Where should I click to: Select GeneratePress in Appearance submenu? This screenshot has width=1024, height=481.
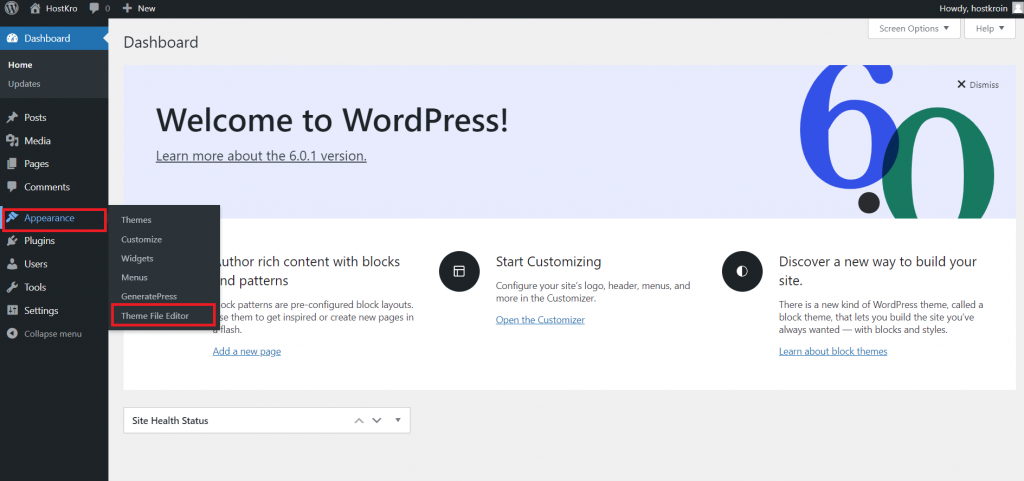(149, 296)
